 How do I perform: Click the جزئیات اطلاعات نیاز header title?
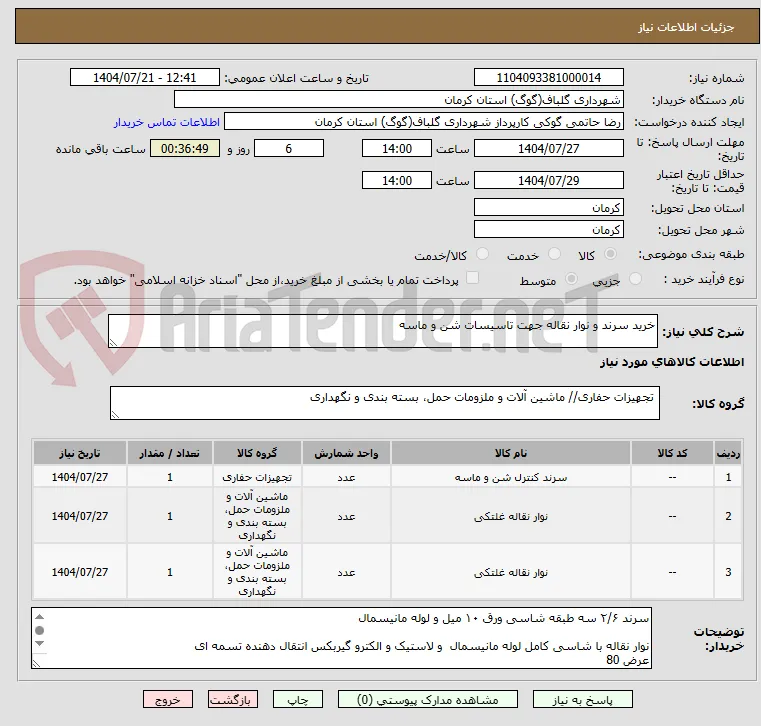click(x=685, y=27)
